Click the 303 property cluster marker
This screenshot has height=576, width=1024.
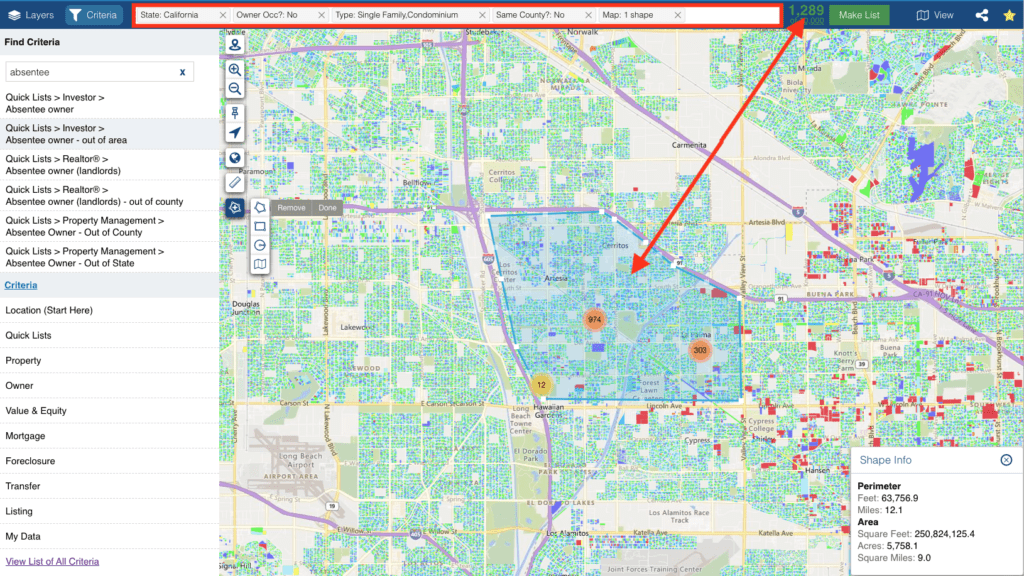coord(700,350)
